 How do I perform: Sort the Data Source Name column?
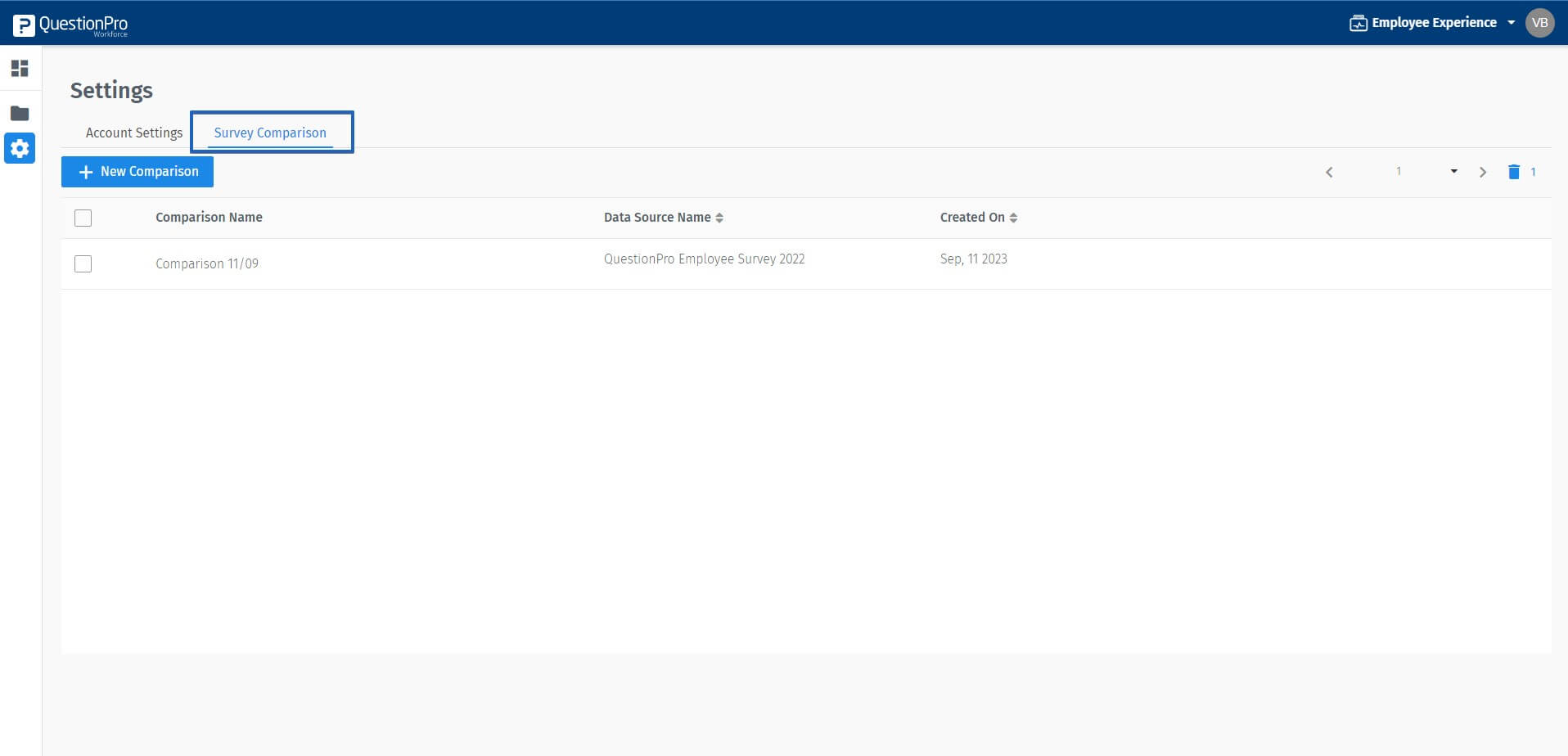coord(719,218)
